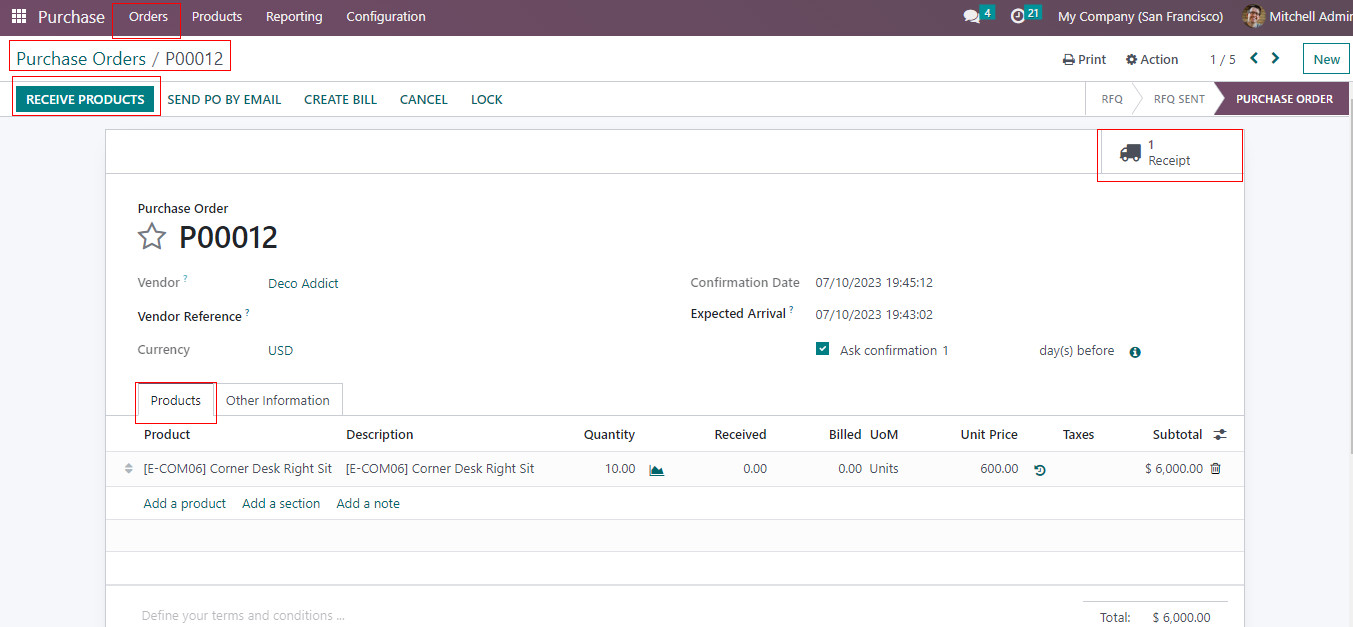Click the unit price history icon

coord(1040,469)
